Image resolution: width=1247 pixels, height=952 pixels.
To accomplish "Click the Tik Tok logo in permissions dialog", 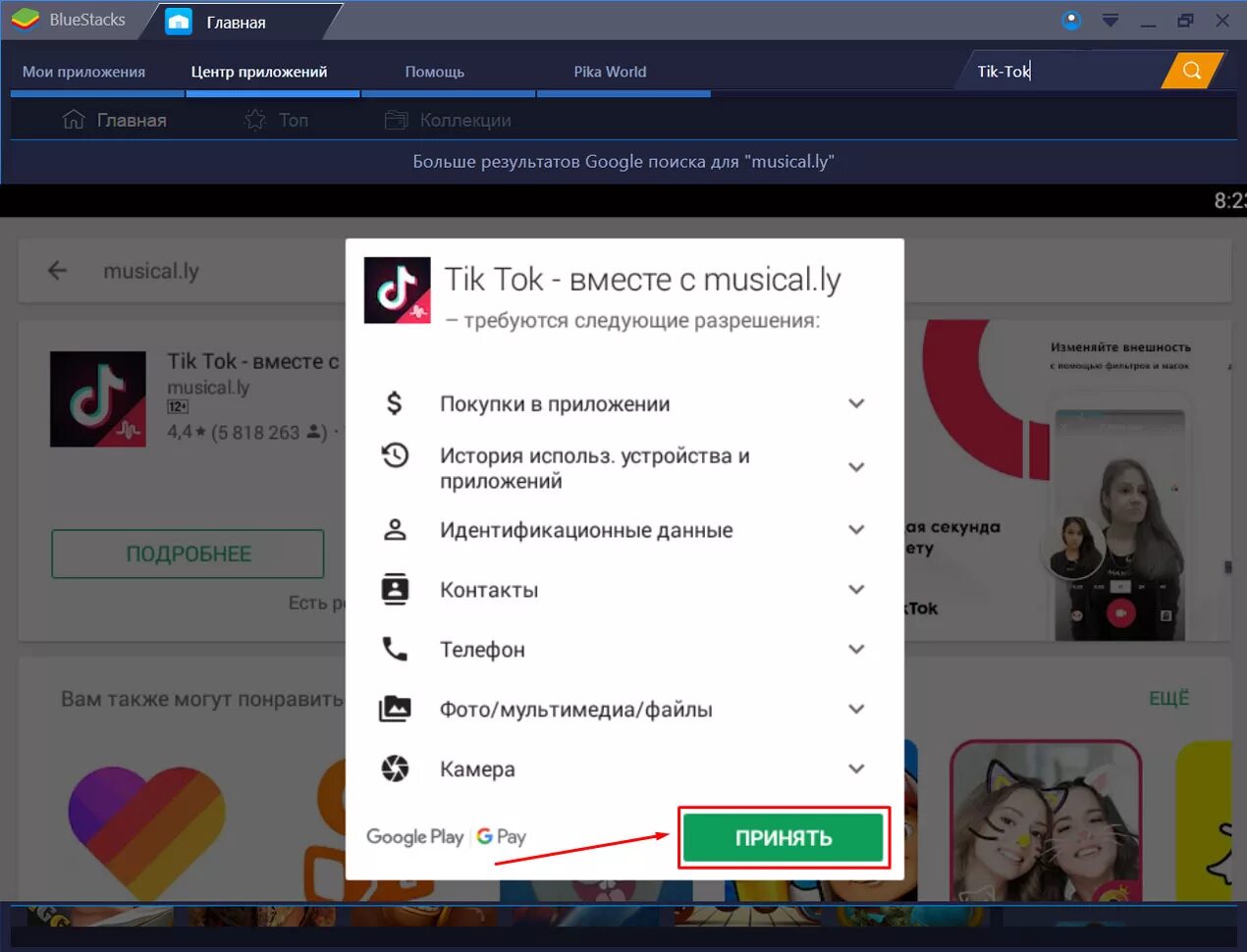I will pyautogui.click(x=398, y=291).
